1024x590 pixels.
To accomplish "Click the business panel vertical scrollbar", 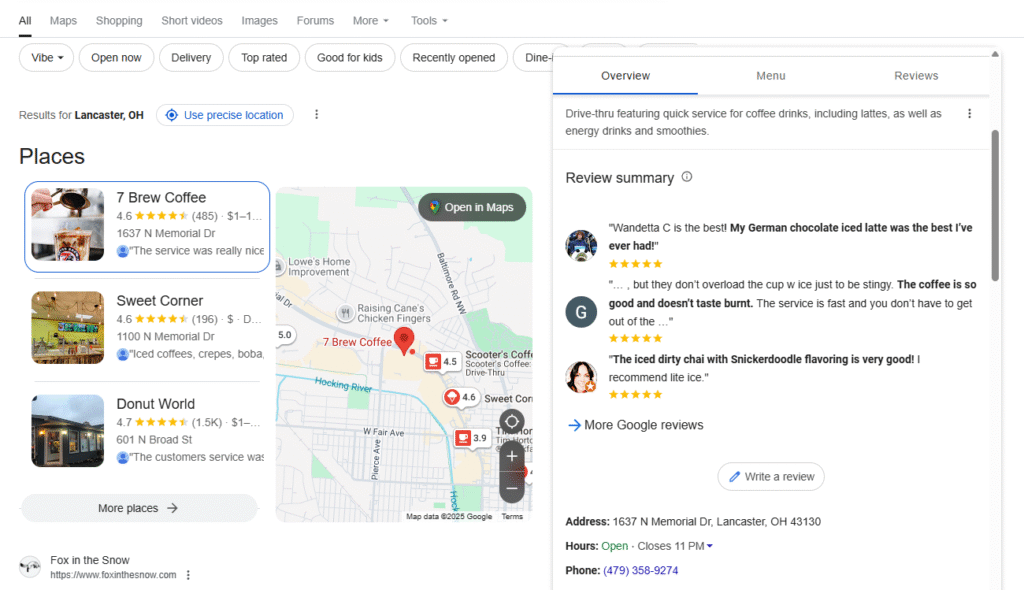I will point(994,205).
